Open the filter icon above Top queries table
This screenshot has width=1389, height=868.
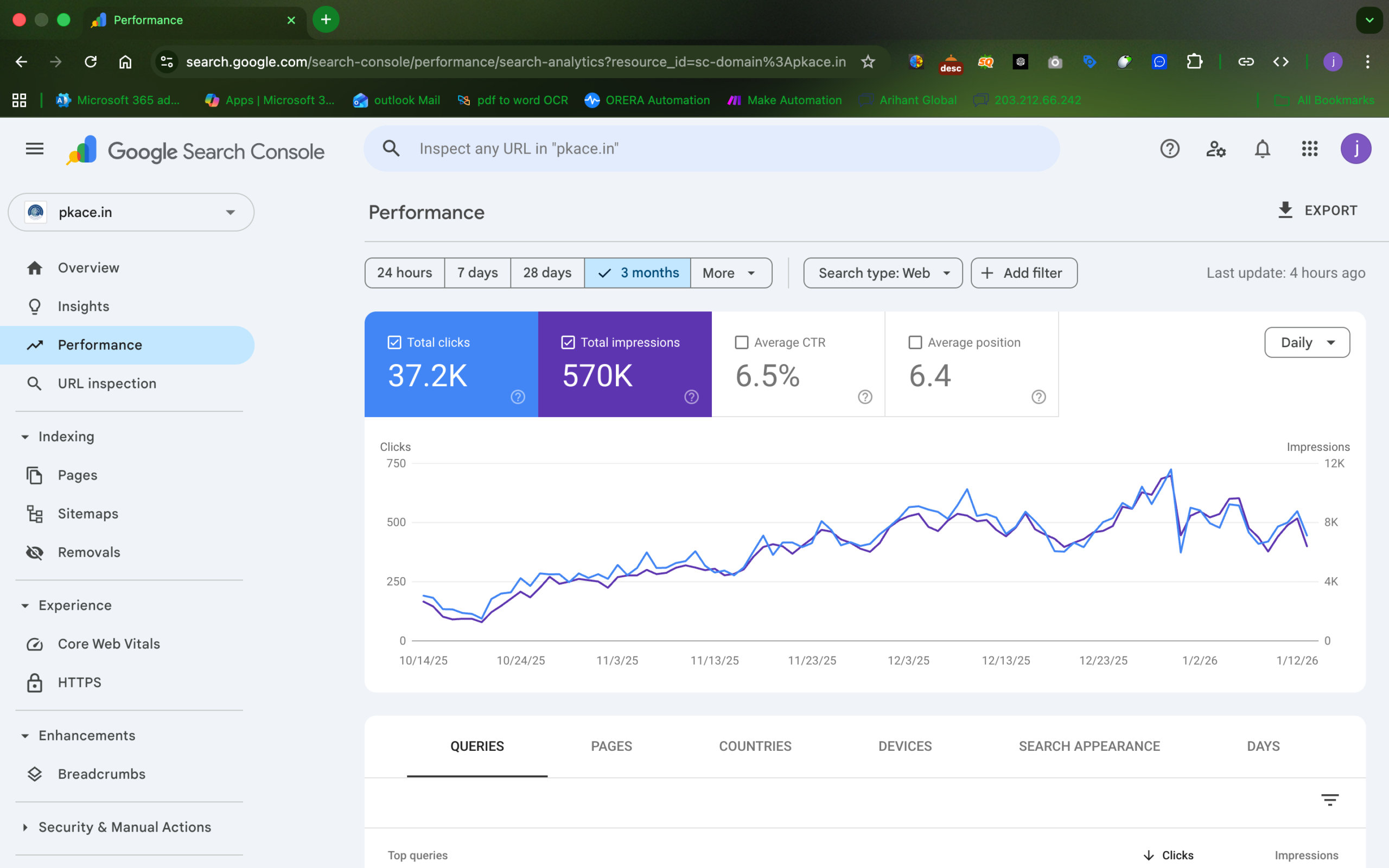point(1330,799)
